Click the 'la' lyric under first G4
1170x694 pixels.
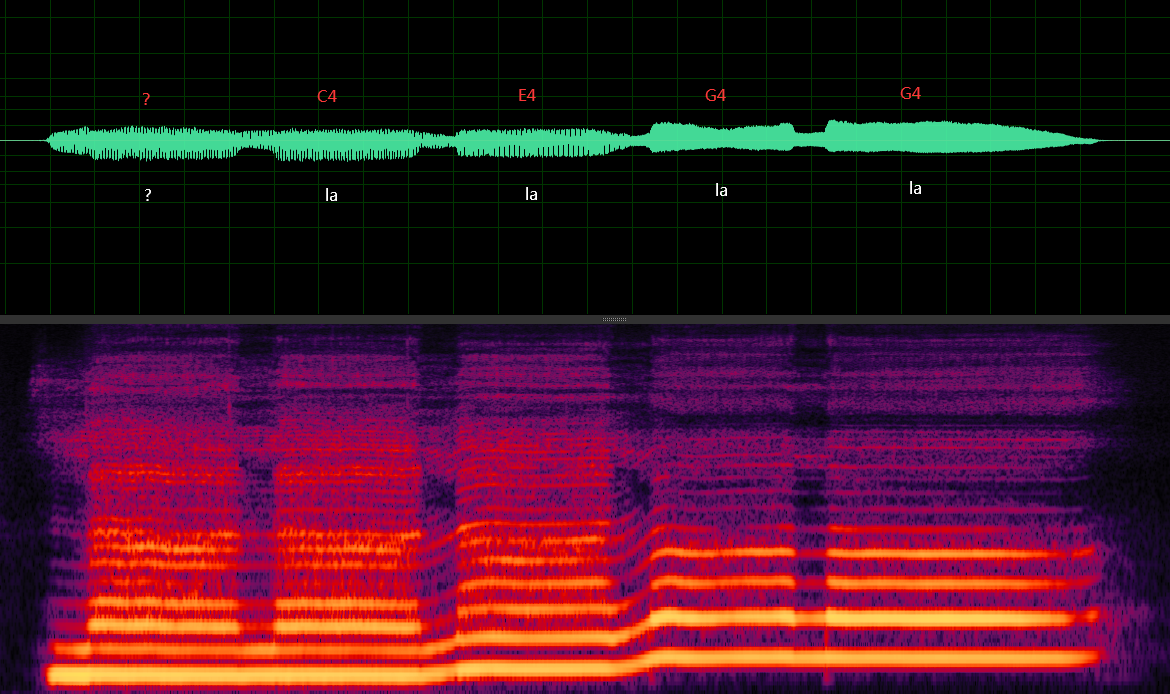[x=721, y=190]
